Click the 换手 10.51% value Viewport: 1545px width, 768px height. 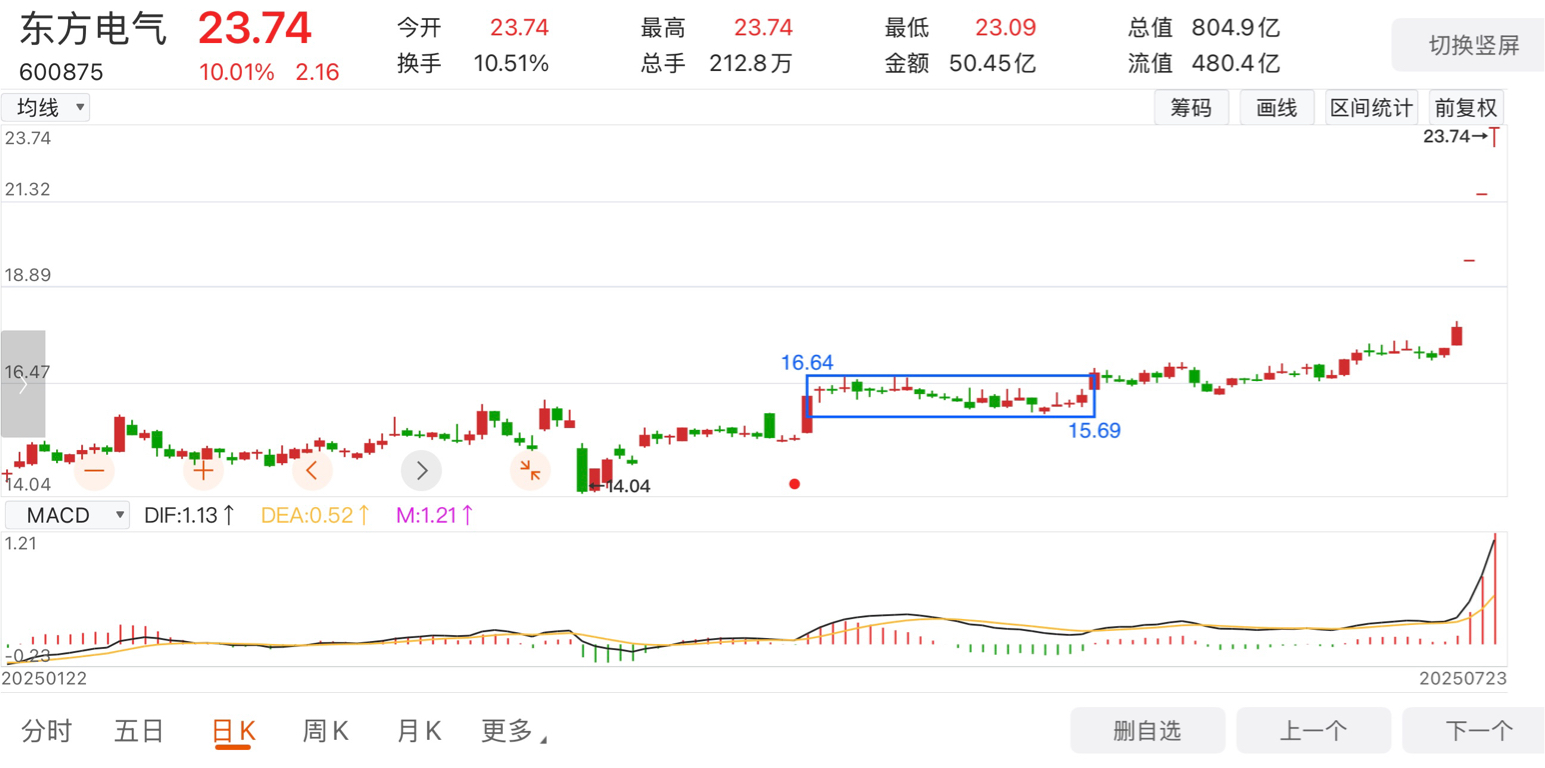click(x=511, y=64)
